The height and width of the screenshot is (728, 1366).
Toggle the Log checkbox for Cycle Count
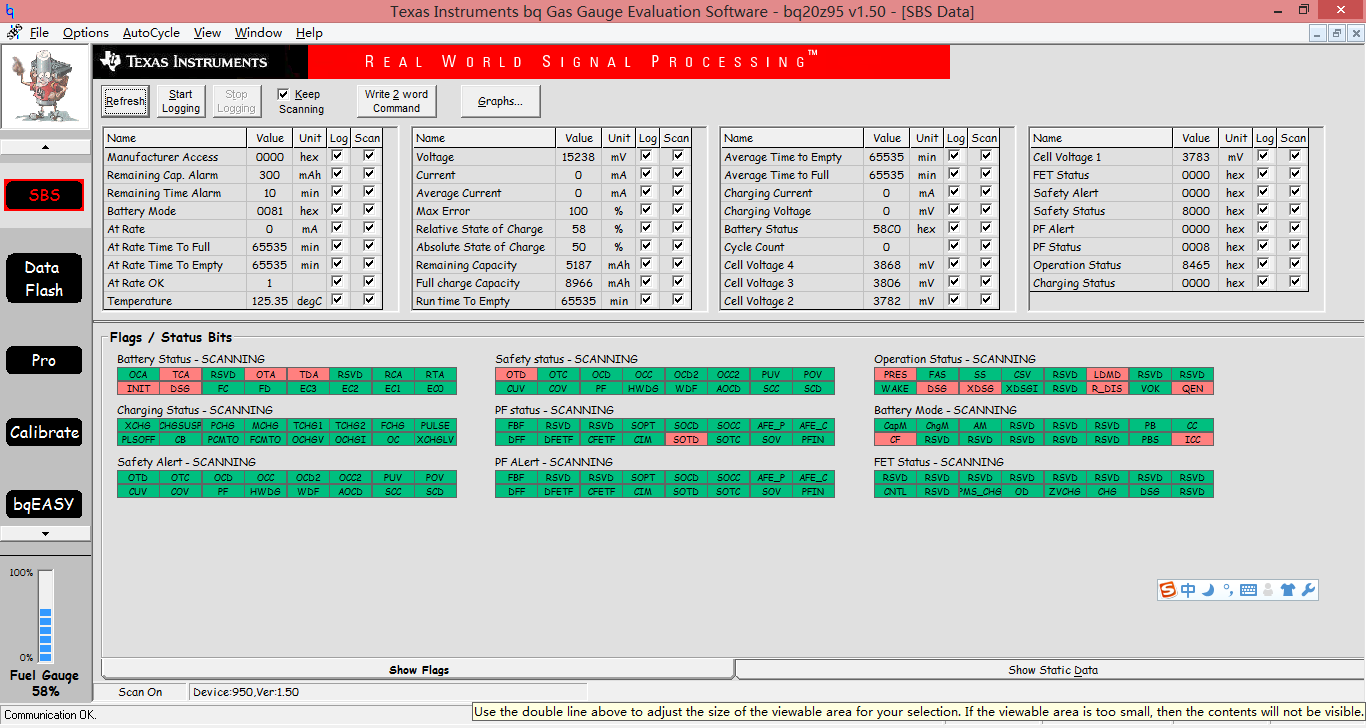[956, 246]
